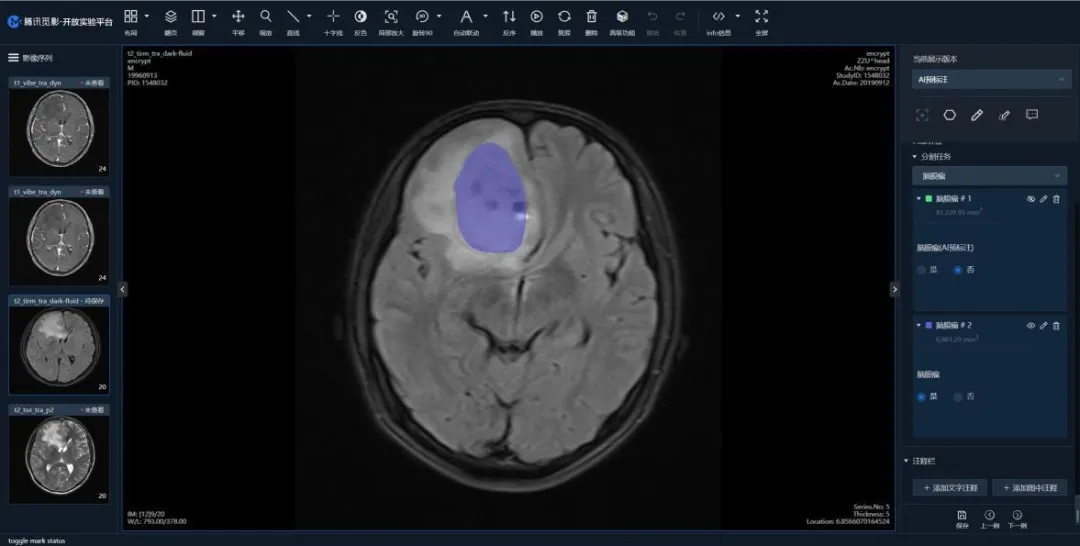Open the t2_tse_tra_p2 series thumbnail

[x=59, y=454]
